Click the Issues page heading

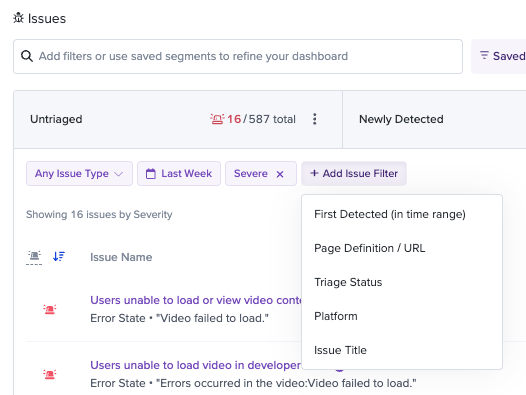pyautogui.click(x=47, y=18)
